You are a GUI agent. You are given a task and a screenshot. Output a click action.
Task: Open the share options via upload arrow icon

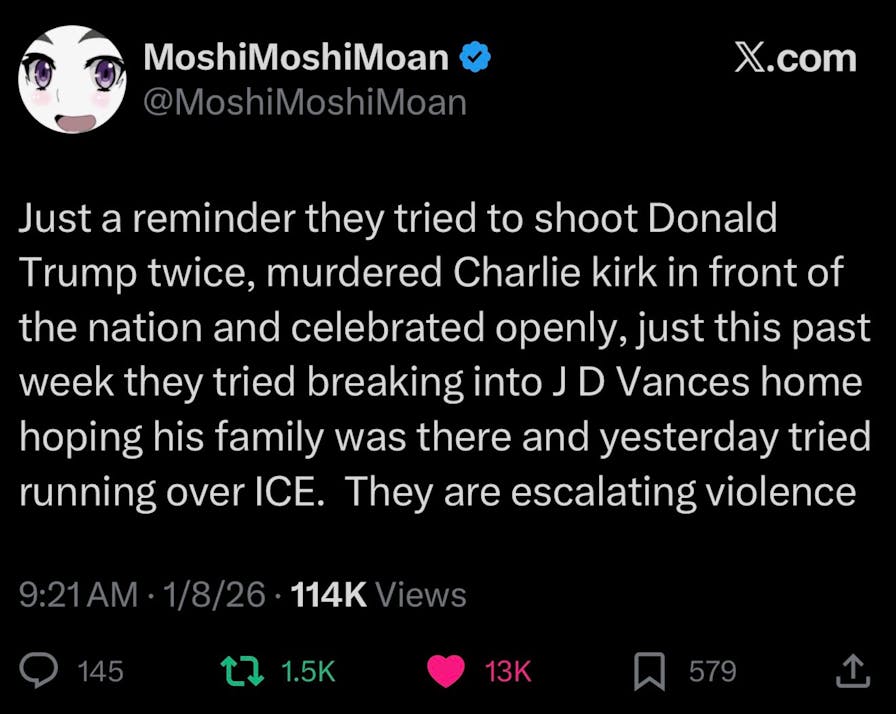pyautogui.click(x=849, y=670)
